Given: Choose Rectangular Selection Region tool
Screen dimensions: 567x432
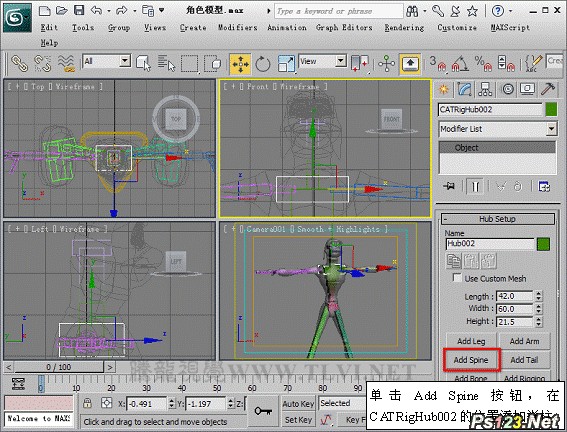Looking at the screenshot, I should [x=189, y=64].
